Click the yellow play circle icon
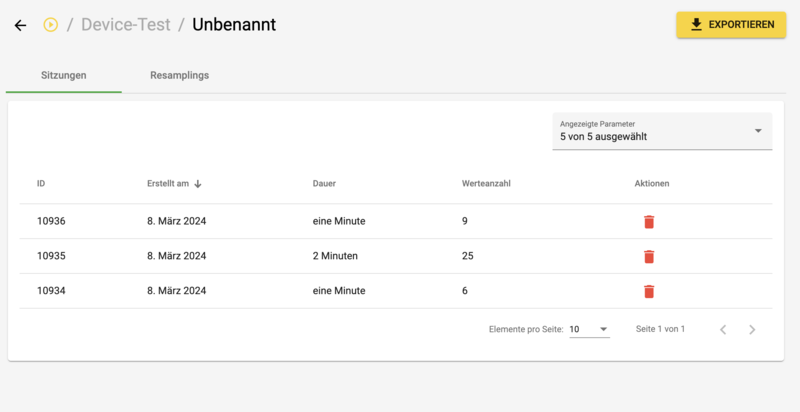This screenshot has width=800, height=412. point(51,24)
